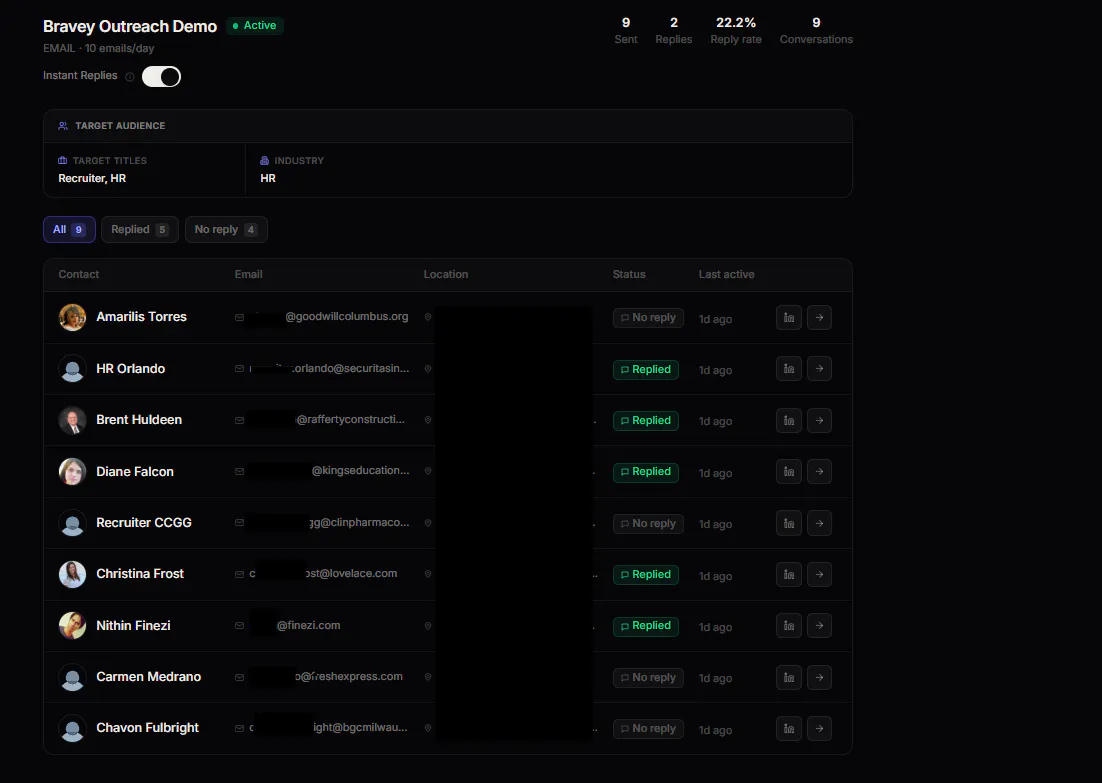Open LinkedIn icon for Recruiter CCGG
Image resolution: width=1102 pixels, height=783 pixels.
[x=789, y=523]
